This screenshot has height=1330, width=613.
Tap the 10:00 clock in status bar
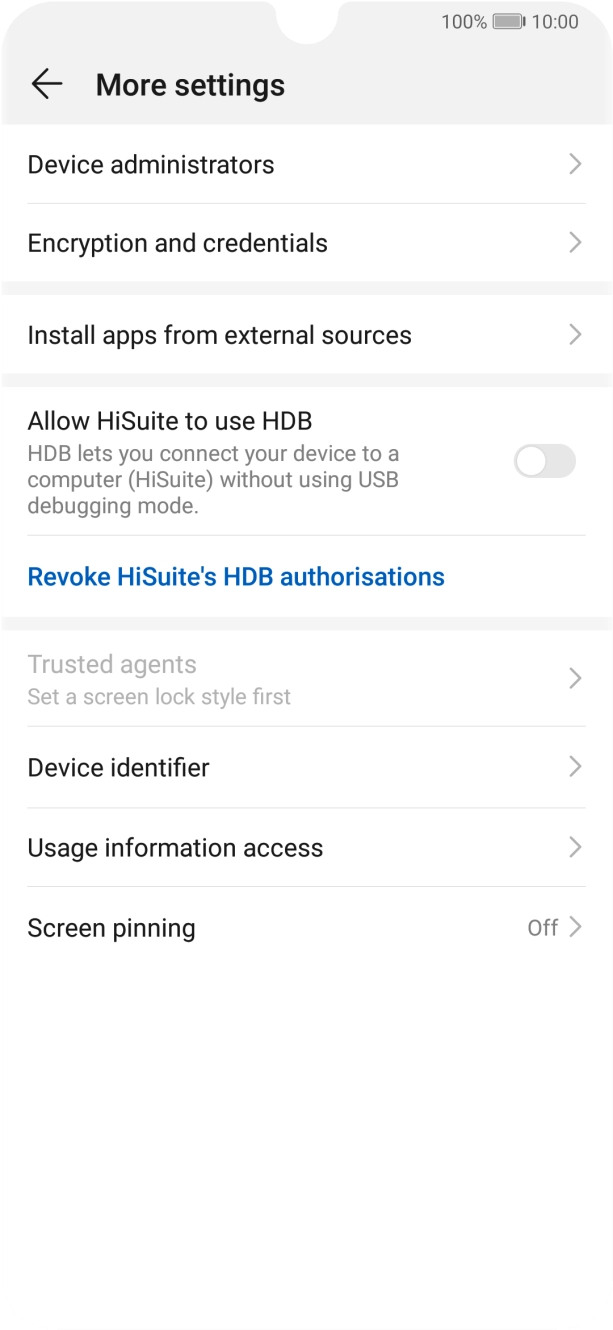pyautogui.click(x=555, y=22)
